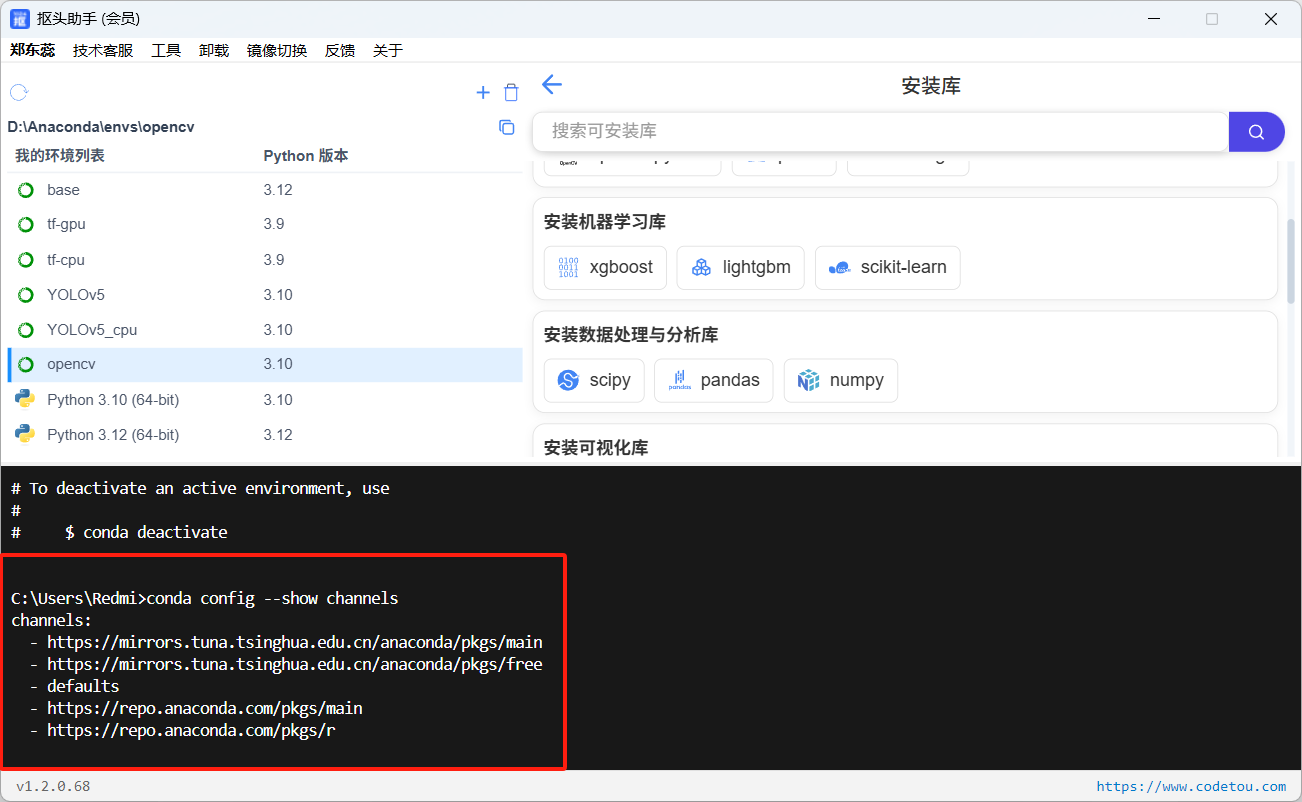Viewport: 1302px width, 802px height.
Task: Select the opencv environment
Action: click(265, 365)
